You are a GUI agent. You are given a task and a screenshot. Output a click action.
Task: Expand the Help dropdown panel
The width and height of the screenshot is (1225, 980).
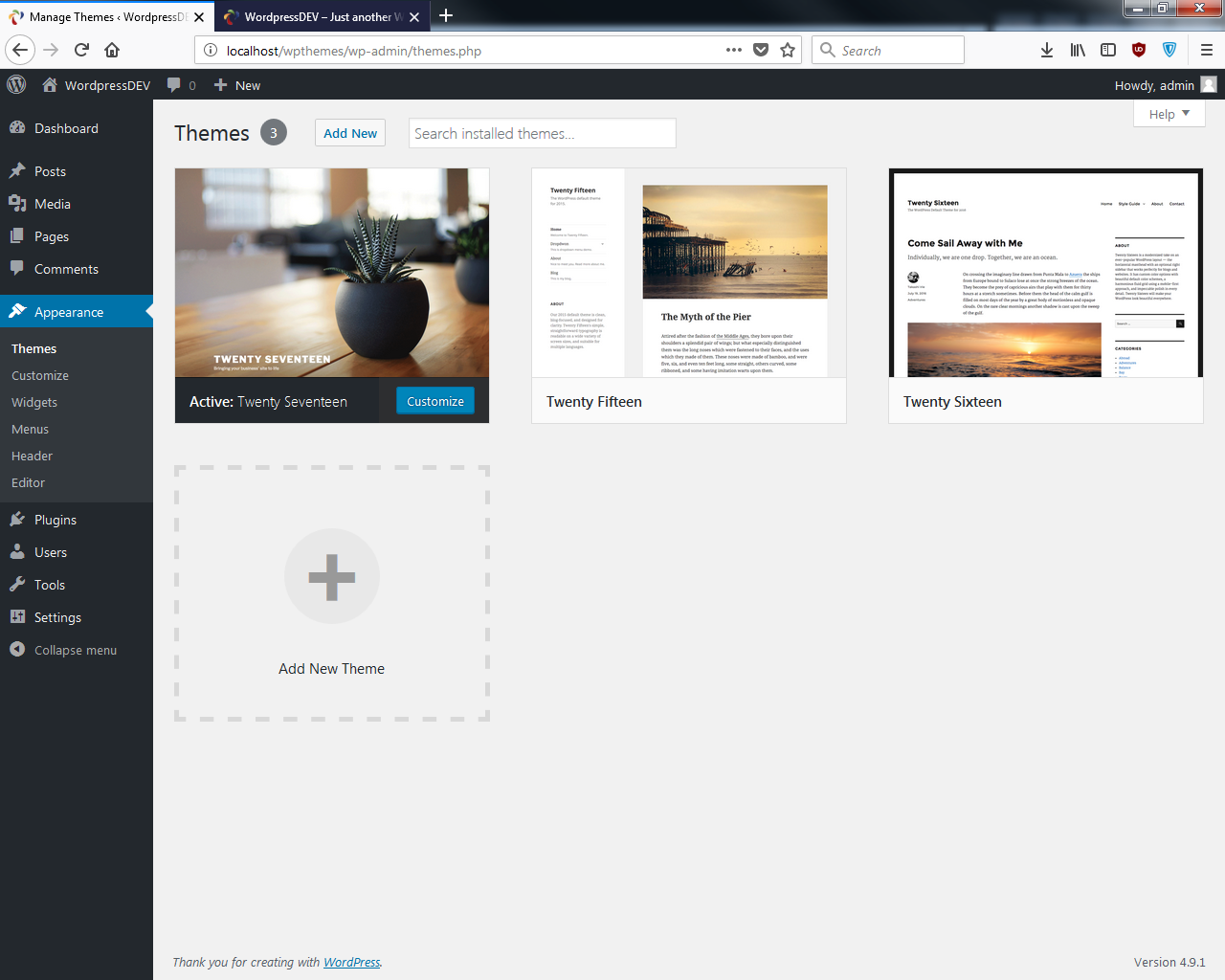pyautogui.click(x=1169, y=113)
